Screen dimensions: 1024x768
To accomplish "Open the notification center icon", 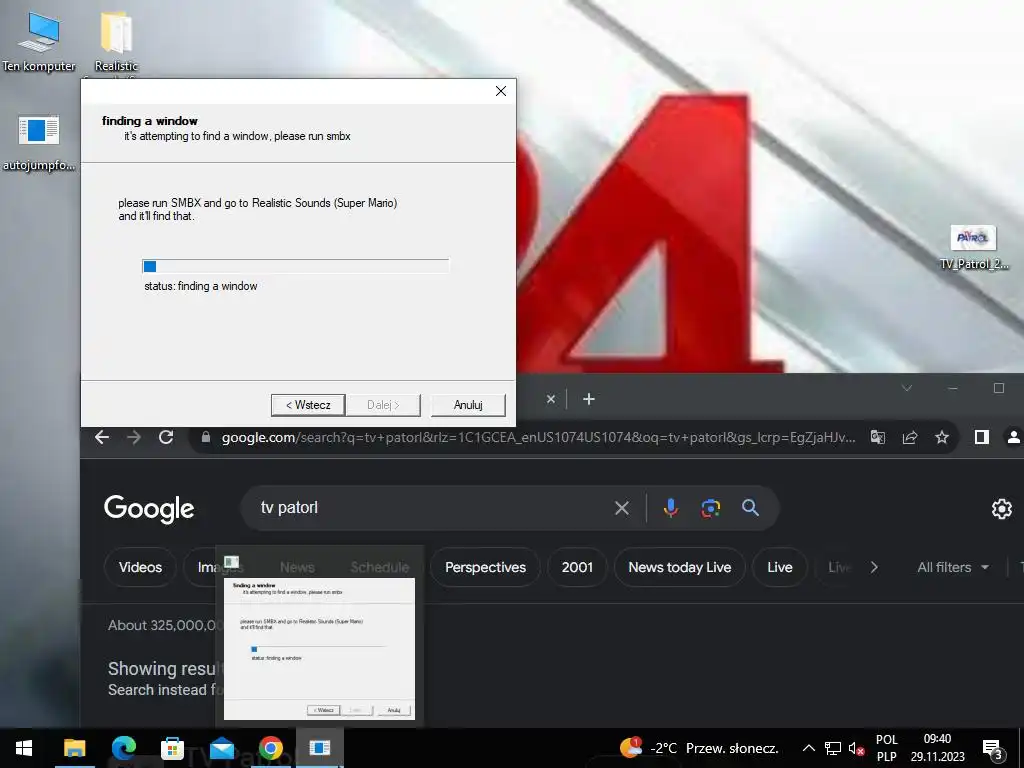I will tap(992, 748).
